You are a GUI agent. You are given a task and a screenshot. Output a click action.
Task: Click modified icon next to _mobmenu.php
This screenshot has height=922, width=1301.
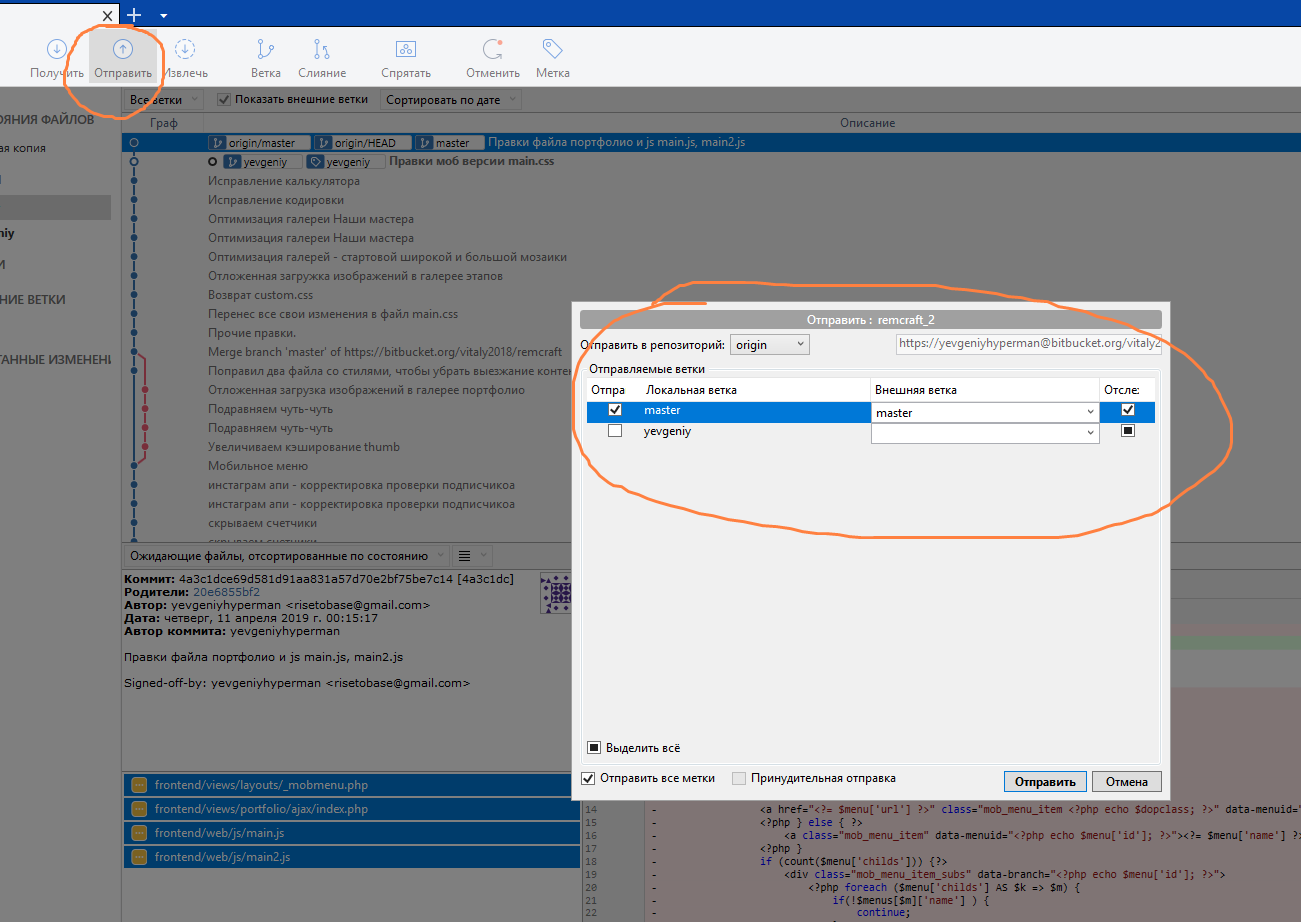tap(139, 785)
